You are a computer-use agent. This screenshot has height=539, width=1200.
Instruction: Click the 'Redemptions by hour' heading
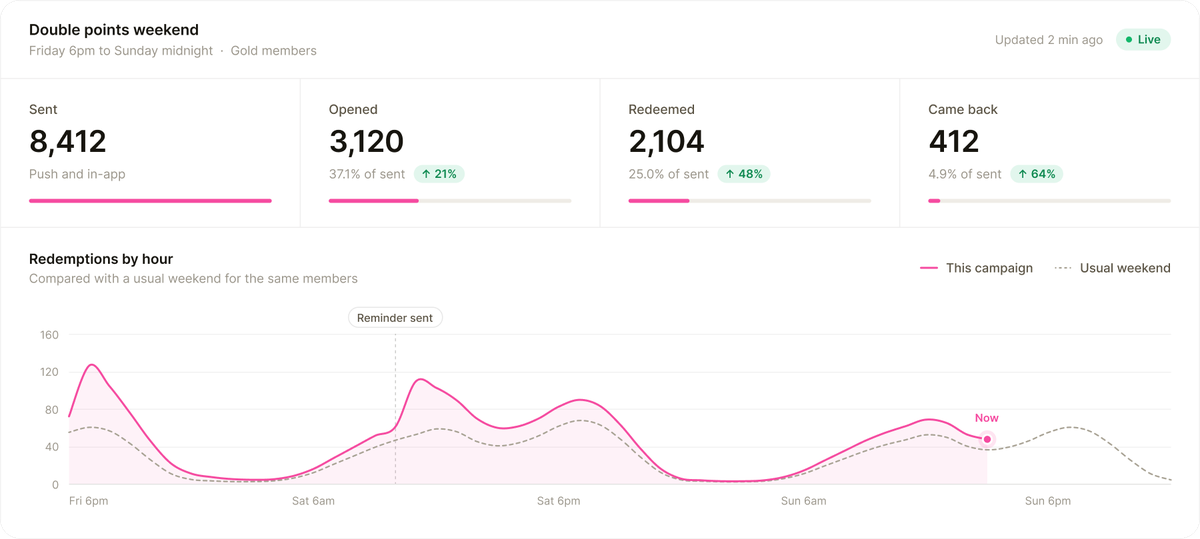tap(101, 259)
